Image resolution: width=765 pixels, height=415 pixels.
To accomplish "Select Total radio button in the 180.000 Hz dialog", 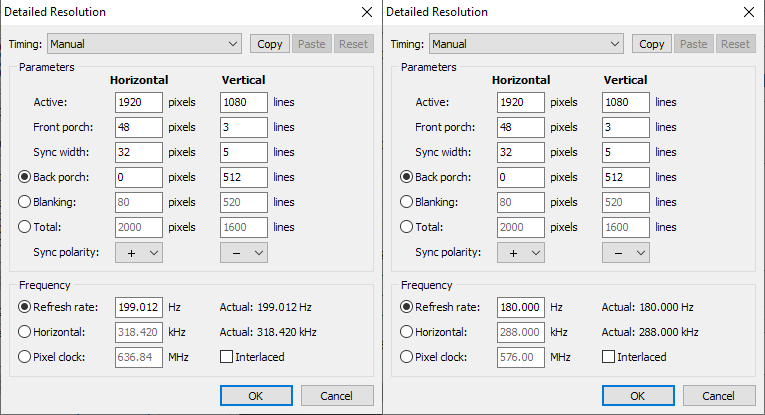I will pos(407,227).
